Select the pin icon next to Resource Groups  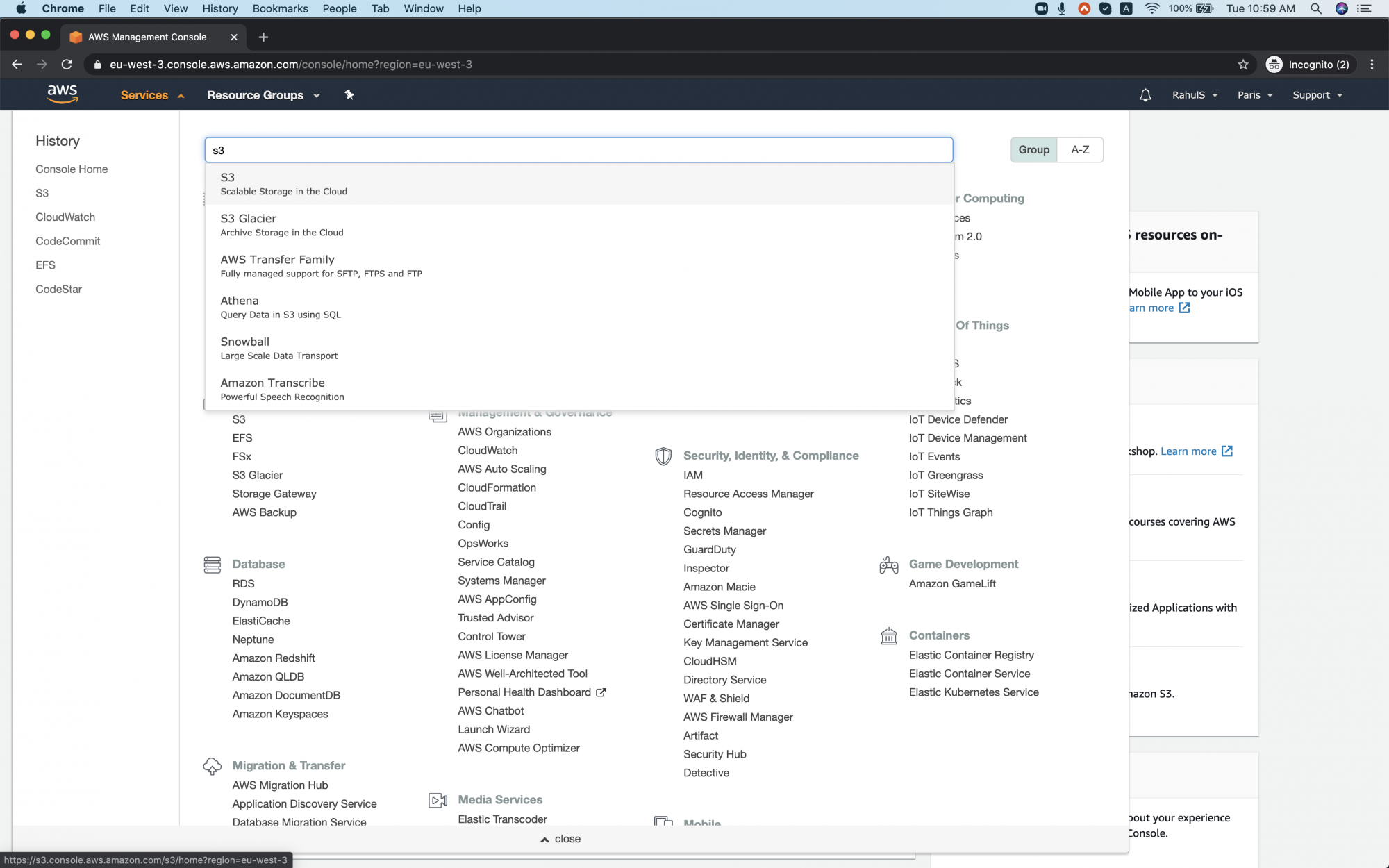349,94
